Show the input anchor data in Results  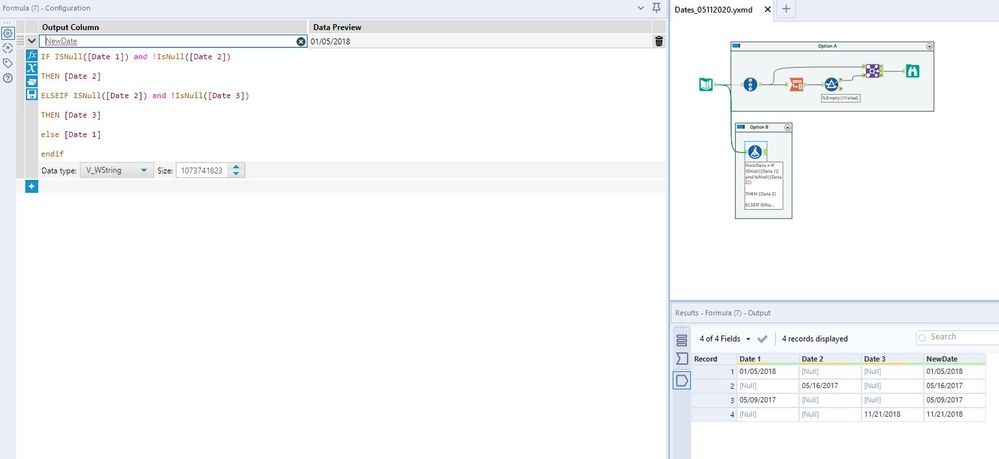(682, 360)
